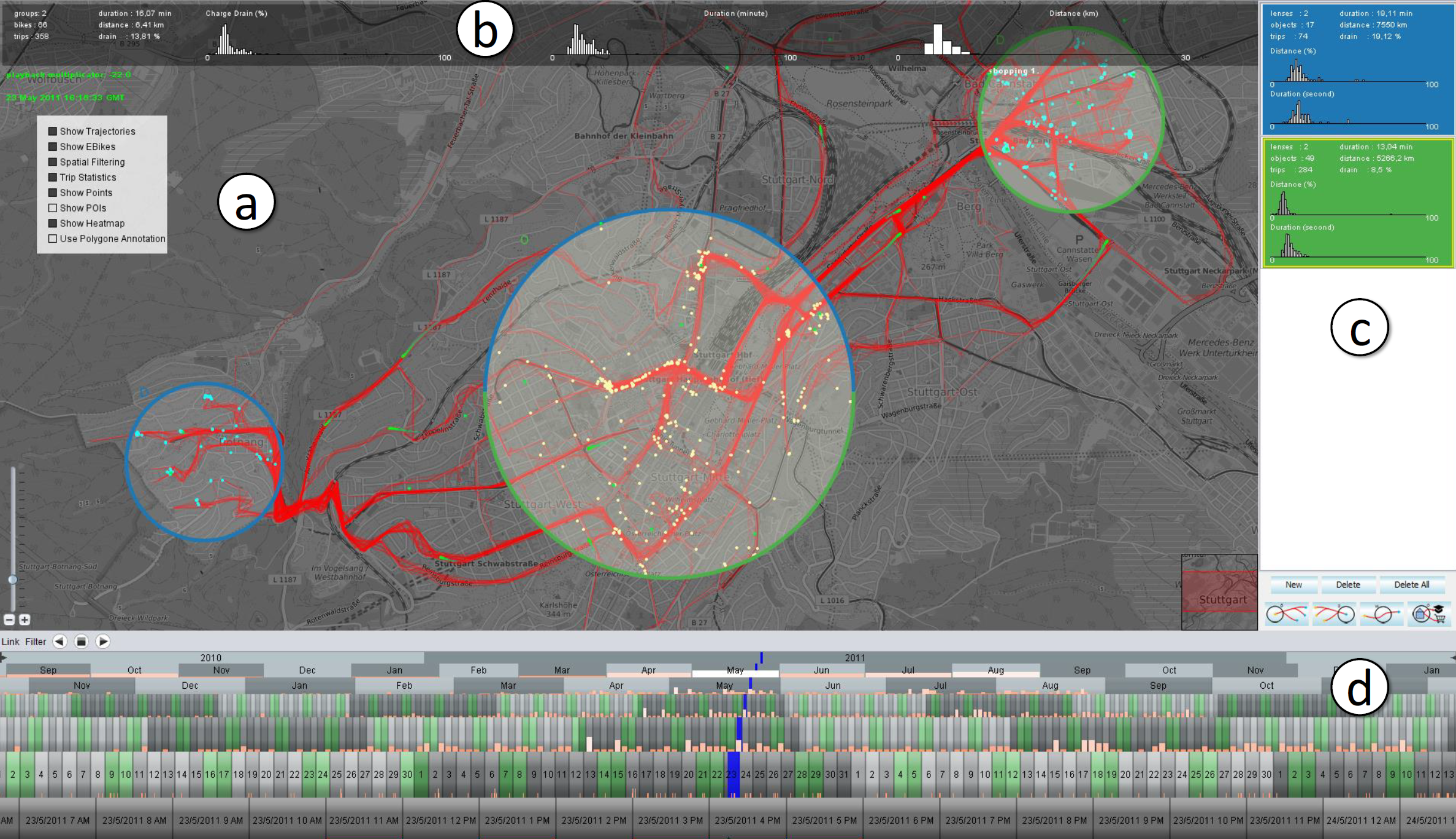Viewport: 1456px width, 839px height.
Task: Select the green group card in side panel
Action: pyautogui.click(x=1358, y=202)
